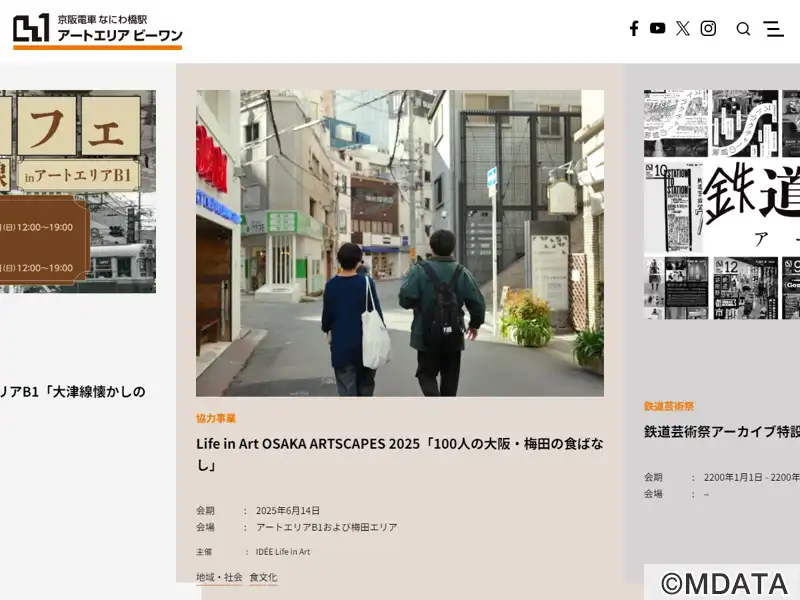Open the Instagram icon

pos(708,29)
